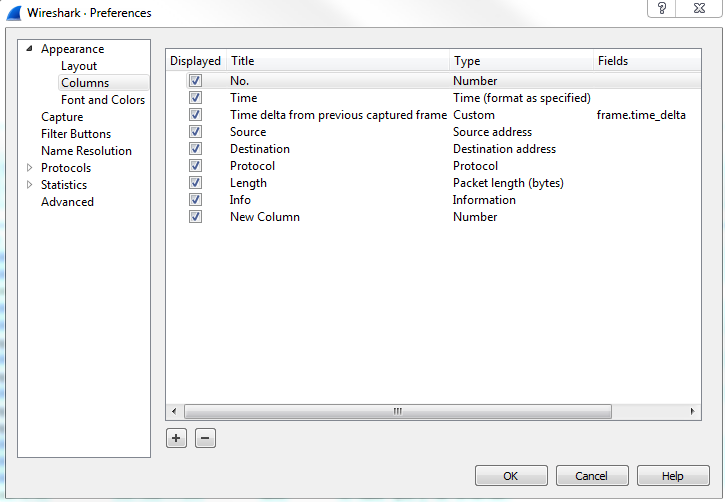725x502 pixels.
Task: Click the frame.time_delta field cell
Action: pyautogui.click(x=641, y=115)
